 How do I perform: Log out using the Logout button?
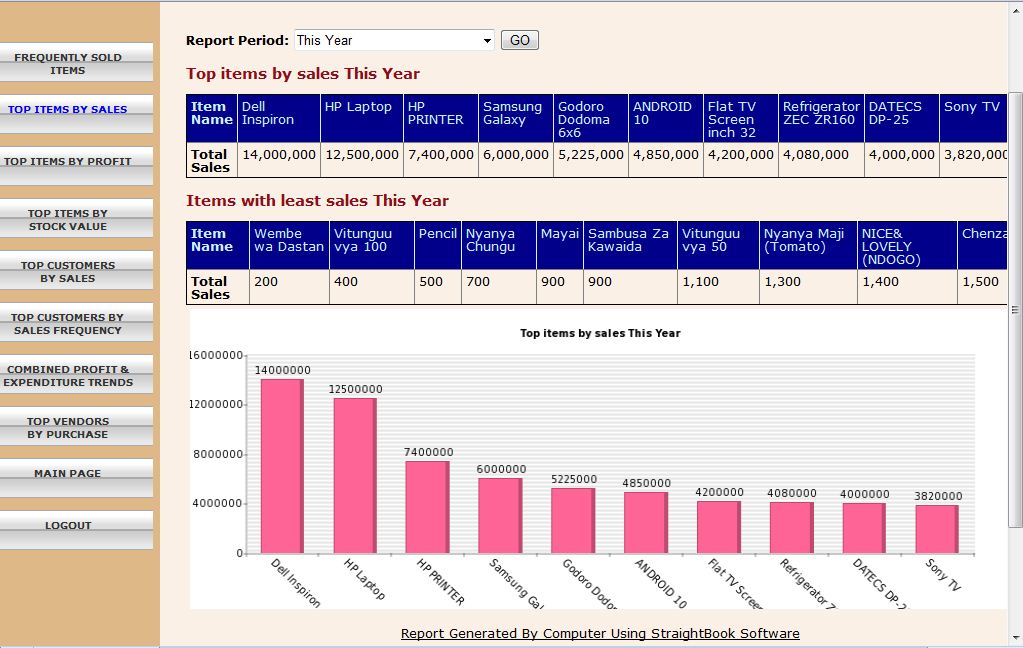76,531
